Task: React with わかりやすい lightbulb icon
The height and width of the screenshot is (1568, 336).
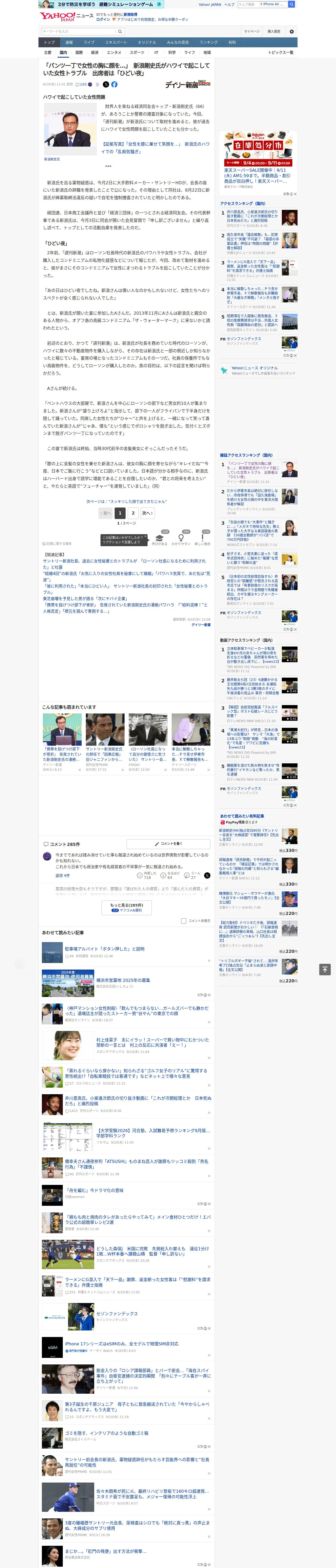Action: pyautogui.click(x=181, y=538)
